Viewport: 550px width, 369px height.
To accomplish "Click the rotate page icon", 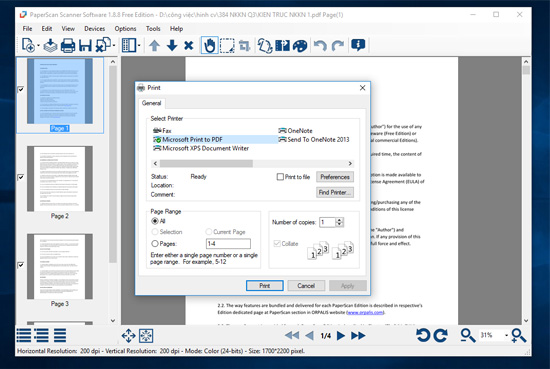I will 265,46.
